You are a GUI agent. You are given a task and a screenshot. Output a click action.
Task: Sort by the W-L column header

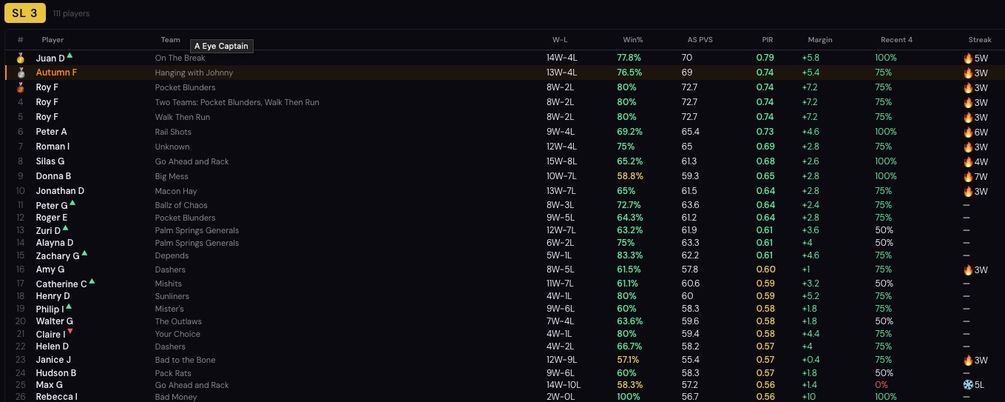click(x=560, y=40)
